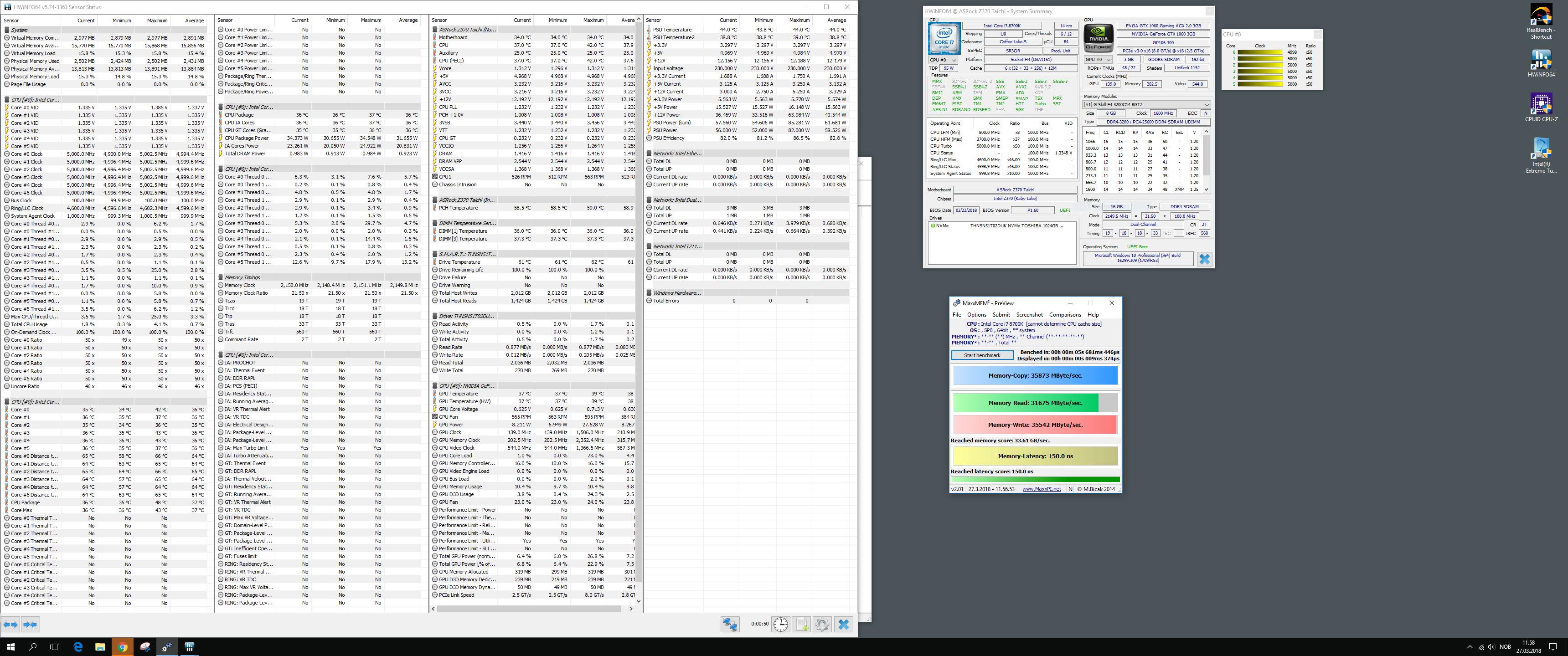
Task: Open MaxxMEM Submit menu
Action: click(x=1001, y=315)
